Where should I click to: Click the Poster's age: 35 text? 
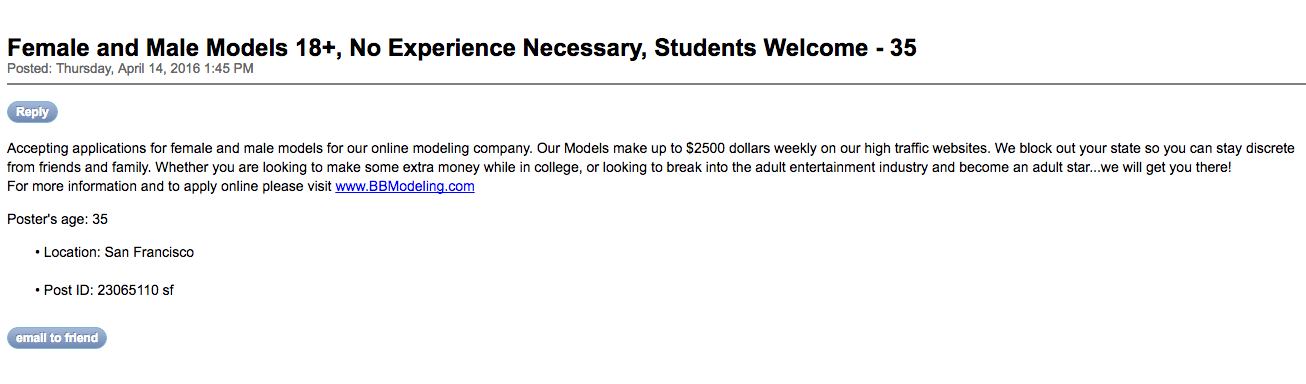point(57,219)
